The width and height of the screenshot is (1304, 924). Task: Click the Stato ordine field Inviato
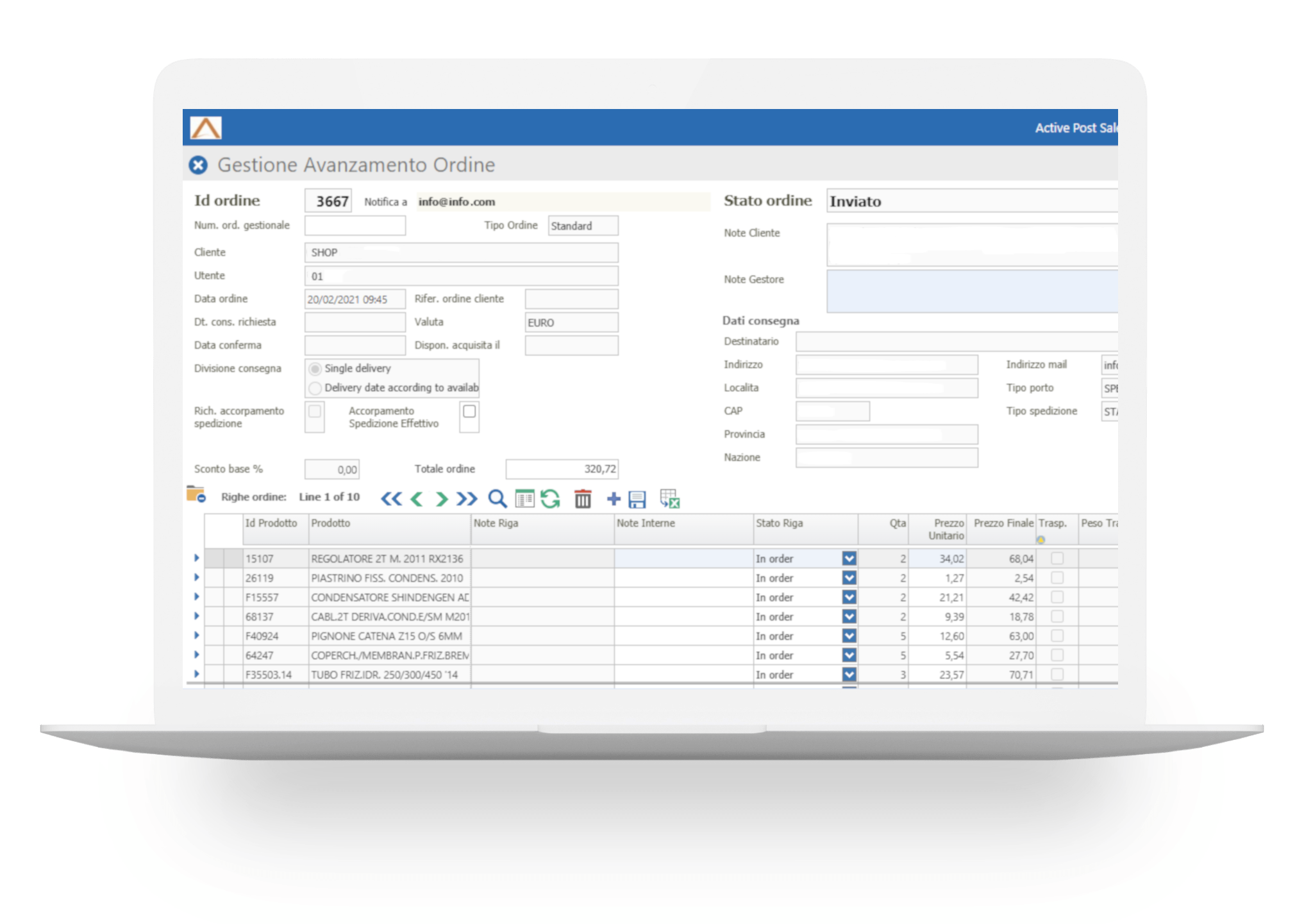(972, 201)
